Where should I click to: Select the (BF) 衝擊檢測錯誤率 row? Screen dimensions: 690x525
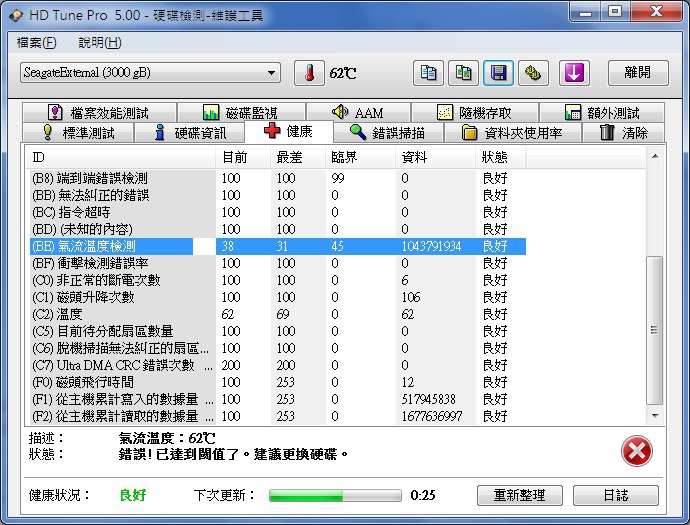[x=276, y=263]
